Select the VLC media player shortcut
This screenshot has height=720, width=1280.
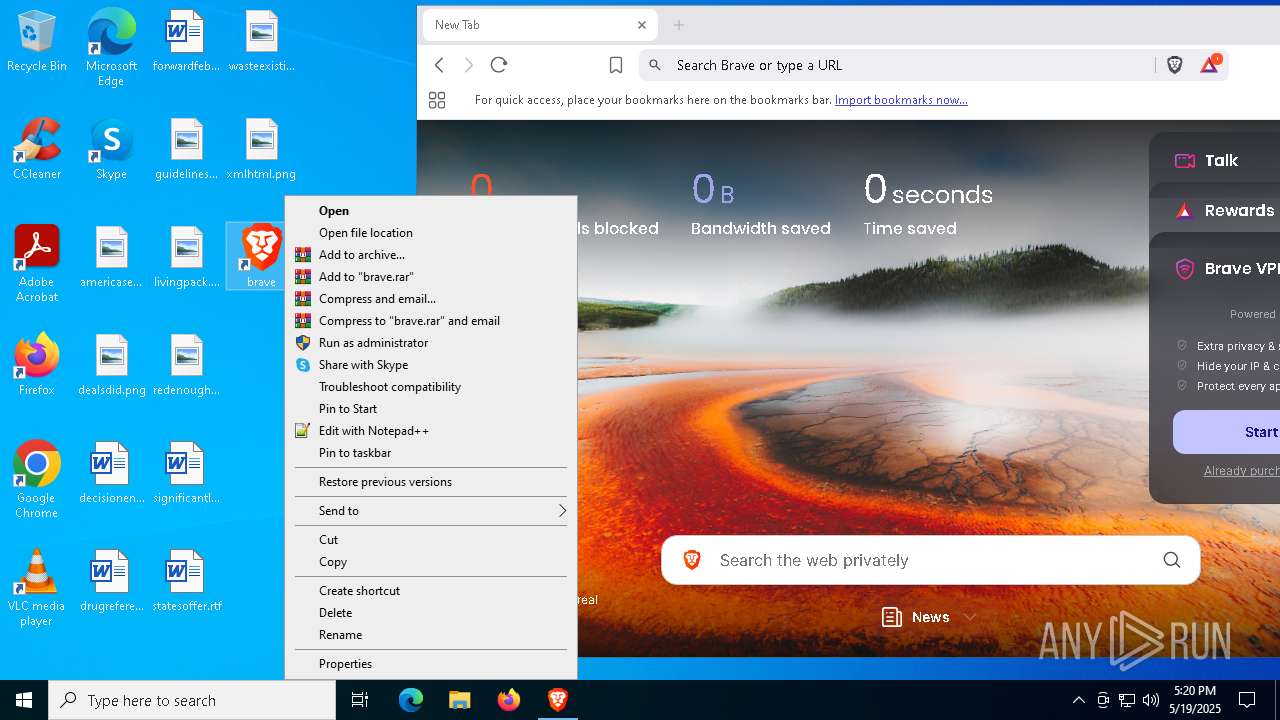[x=37, y=588]
